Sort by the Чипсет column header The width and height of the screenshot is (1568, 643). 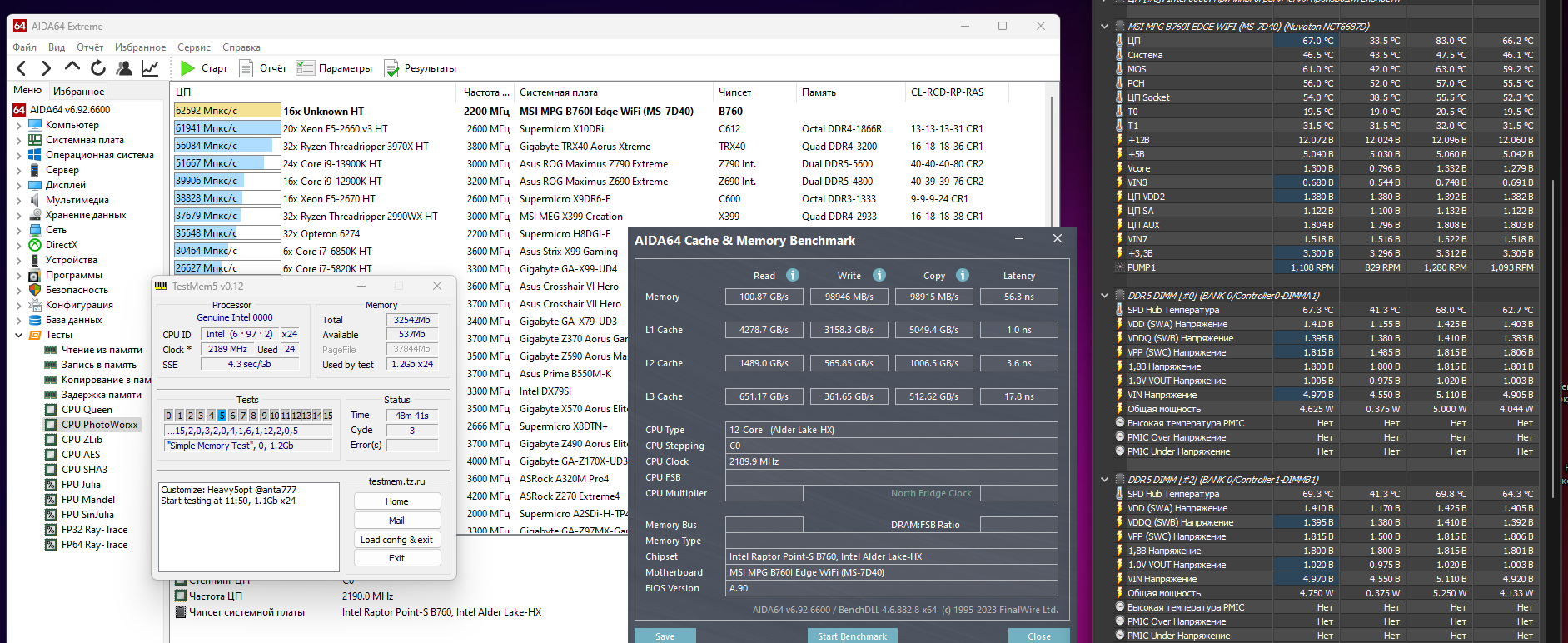tap(755, 92)
